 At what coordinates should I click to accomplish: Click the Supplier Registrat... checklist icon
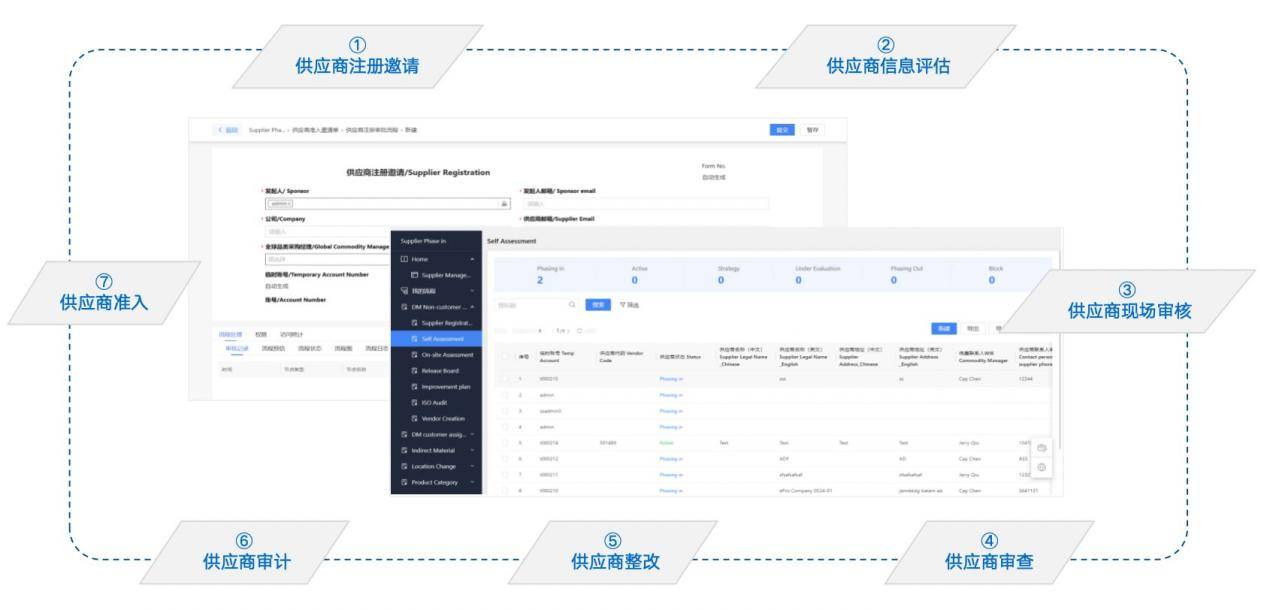tap(414, 323)
